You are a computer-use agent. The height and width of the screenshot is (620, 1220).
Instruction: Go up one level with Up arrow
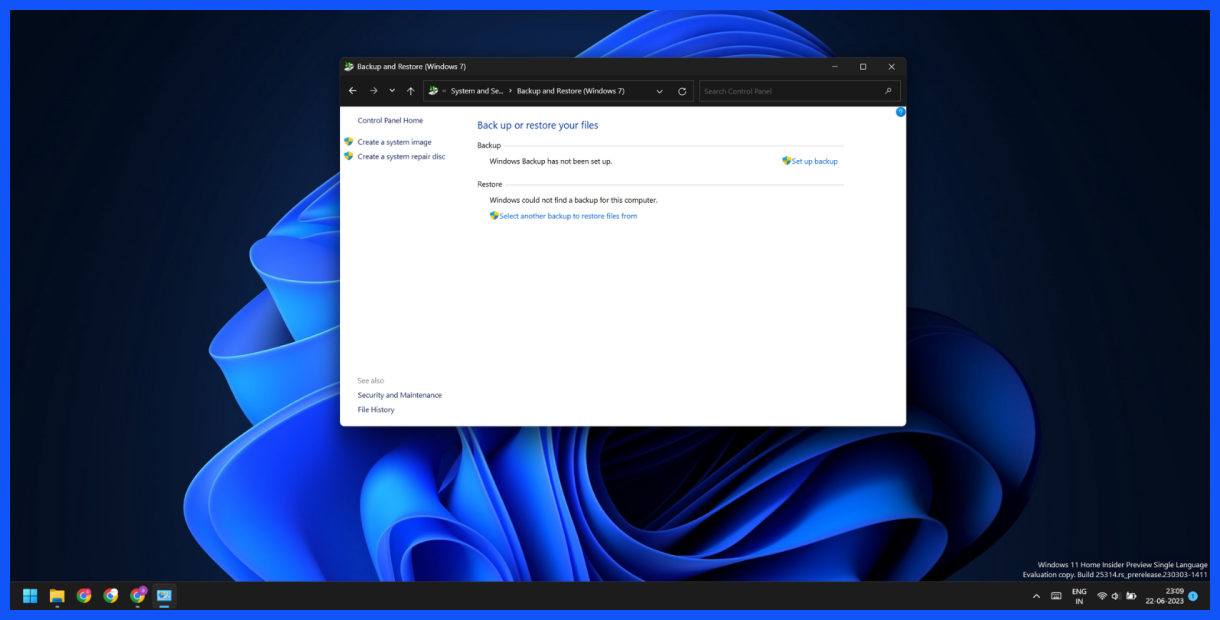click(x=410, y=91)
